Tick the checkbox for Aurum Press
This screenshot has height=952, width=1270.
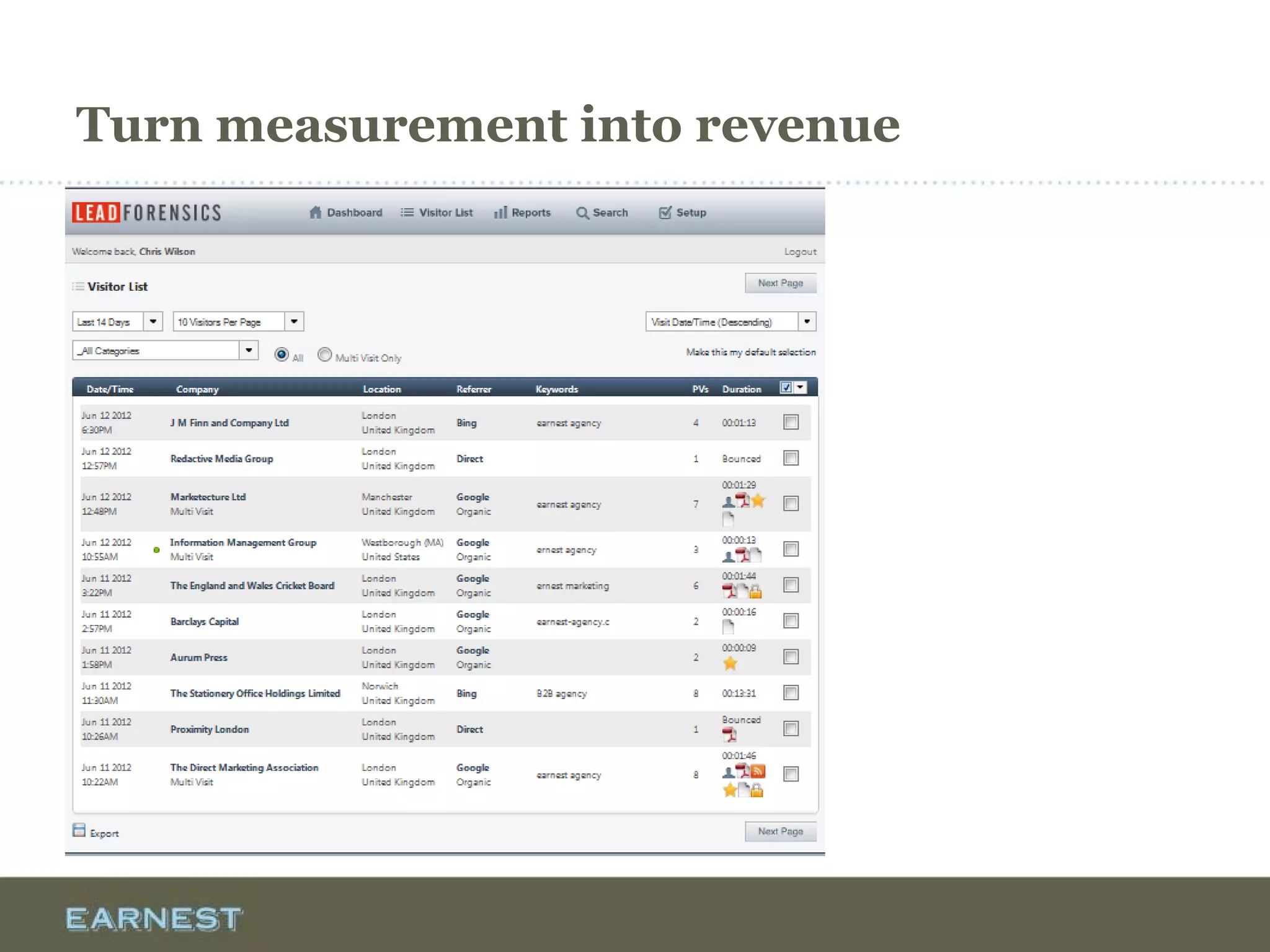tap(791, 656)
